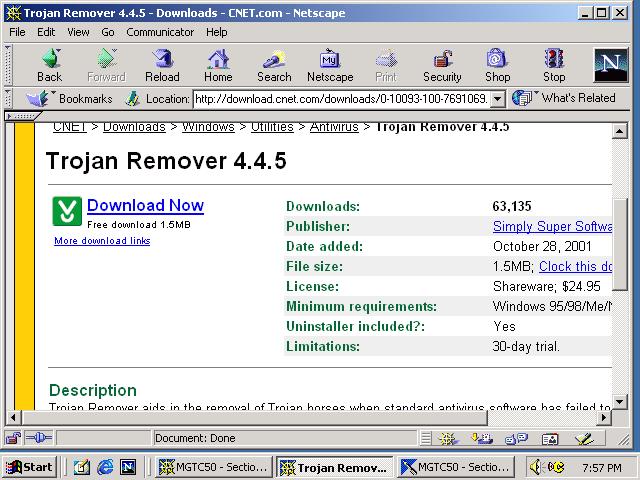Open the Windows breadcrumb link
This screenshot has width=640, height=480.
pos(208,127)
